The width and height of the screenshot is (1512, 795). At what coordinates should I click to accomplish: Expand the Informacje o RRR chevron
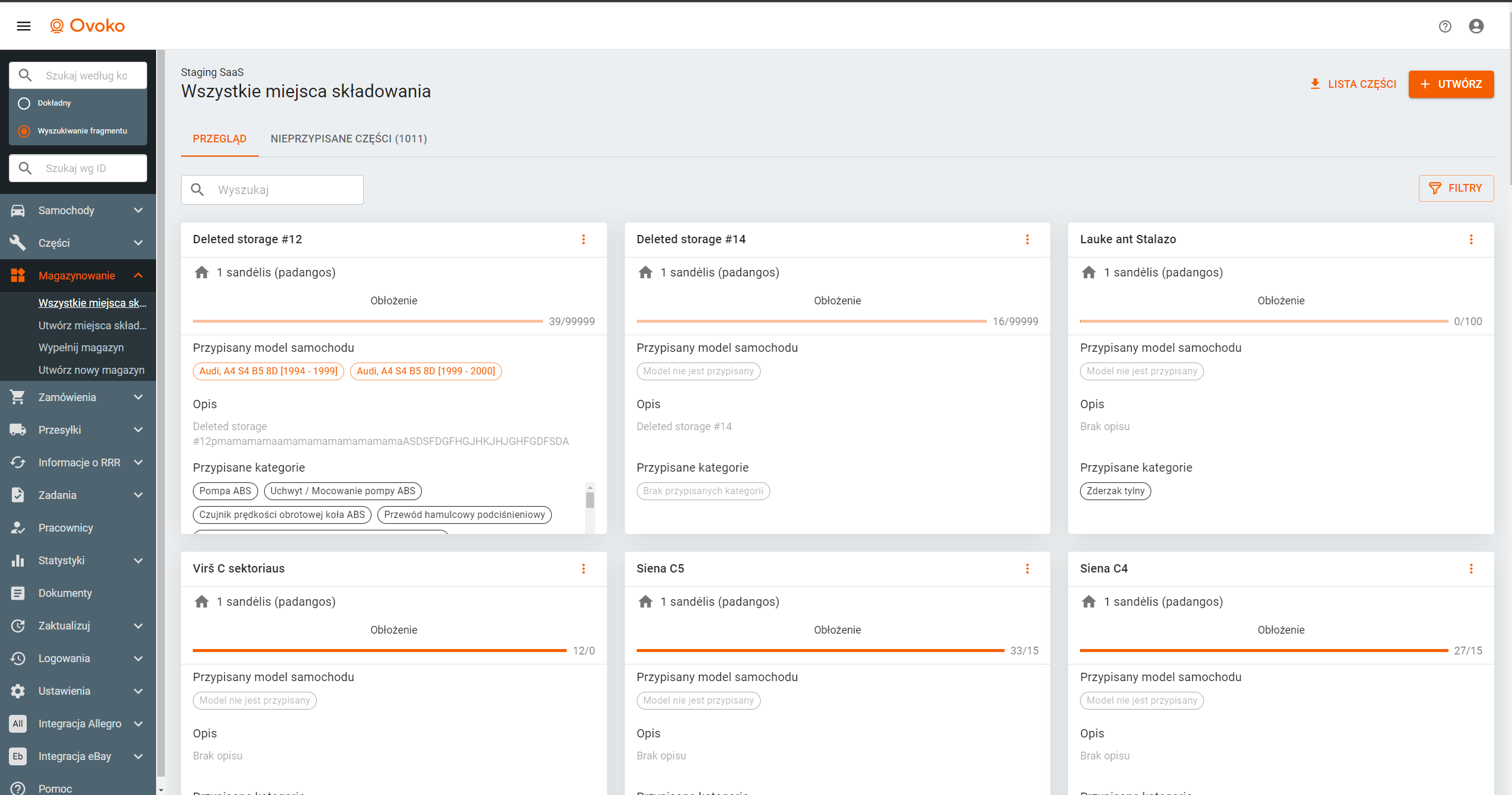point(138,463)
